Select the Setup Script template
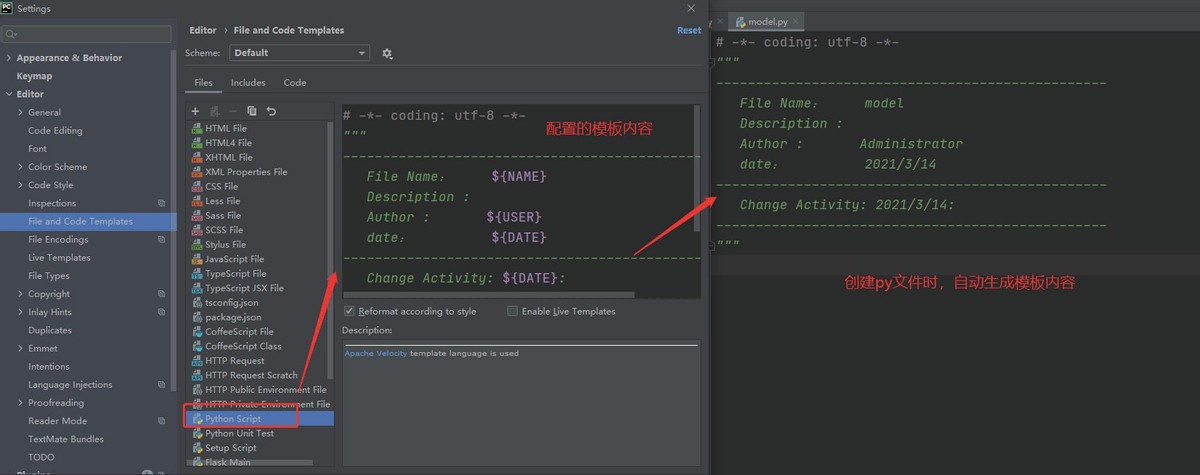Image resolution: width=1200 pixels, height=475 pixels. click(x=231, y=448)
